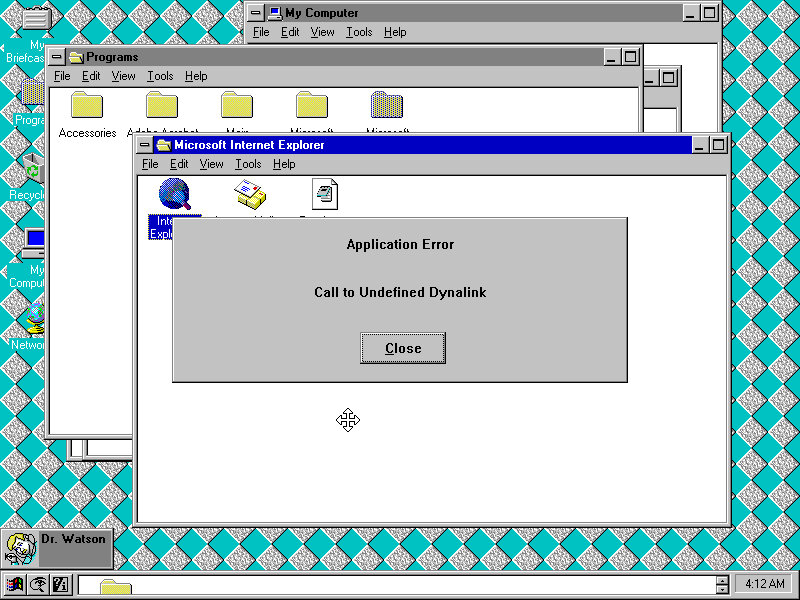800x600 pixels.
Task: Open the My Briefcase desktop icon
Action: [x=36, y=20]
